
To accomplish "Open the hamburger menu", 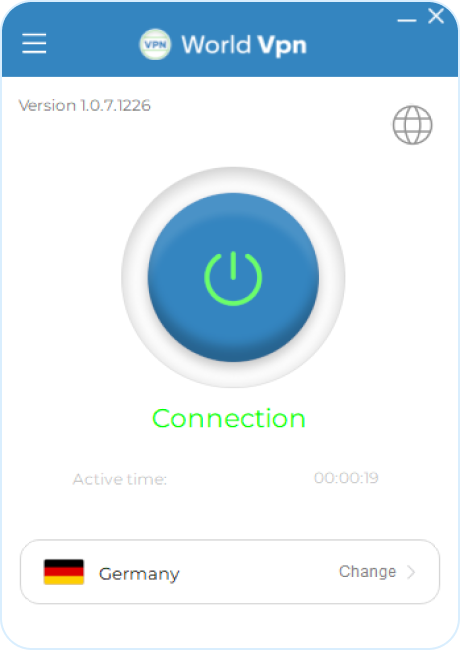I will point(34,44).
